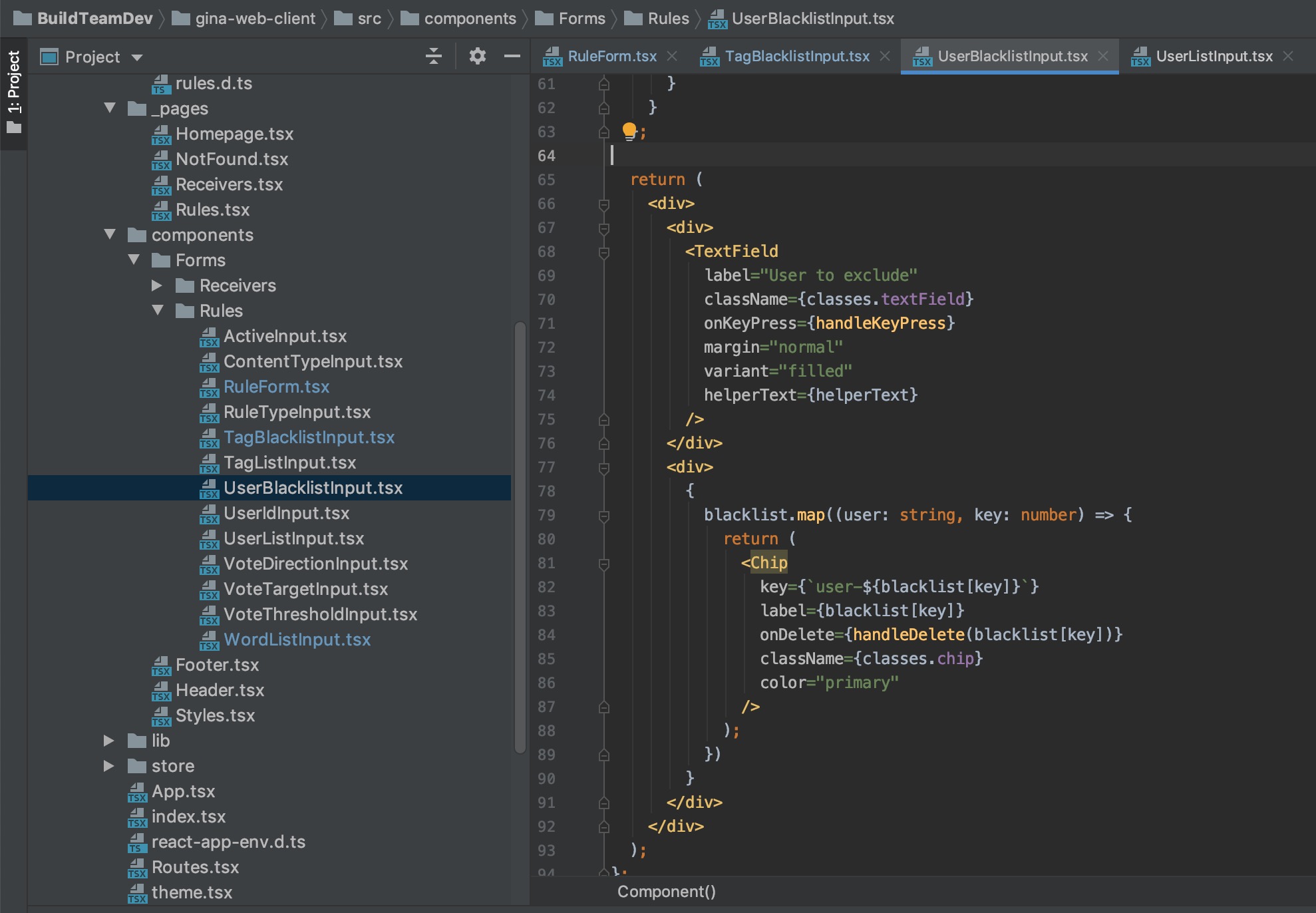
Task: Toggle the 1: Project side tool window
Action: pyautogui.click(x=14, y=93)
